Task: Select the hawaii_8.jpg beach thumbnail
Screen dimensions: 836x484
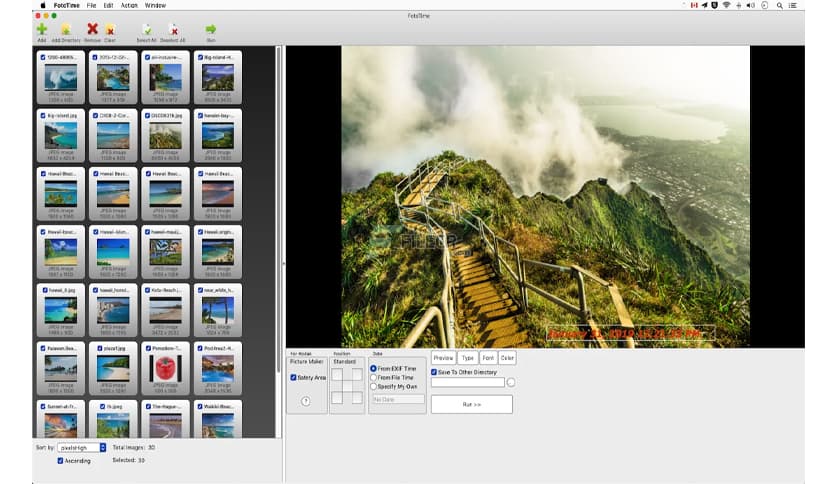Action: 61,311
